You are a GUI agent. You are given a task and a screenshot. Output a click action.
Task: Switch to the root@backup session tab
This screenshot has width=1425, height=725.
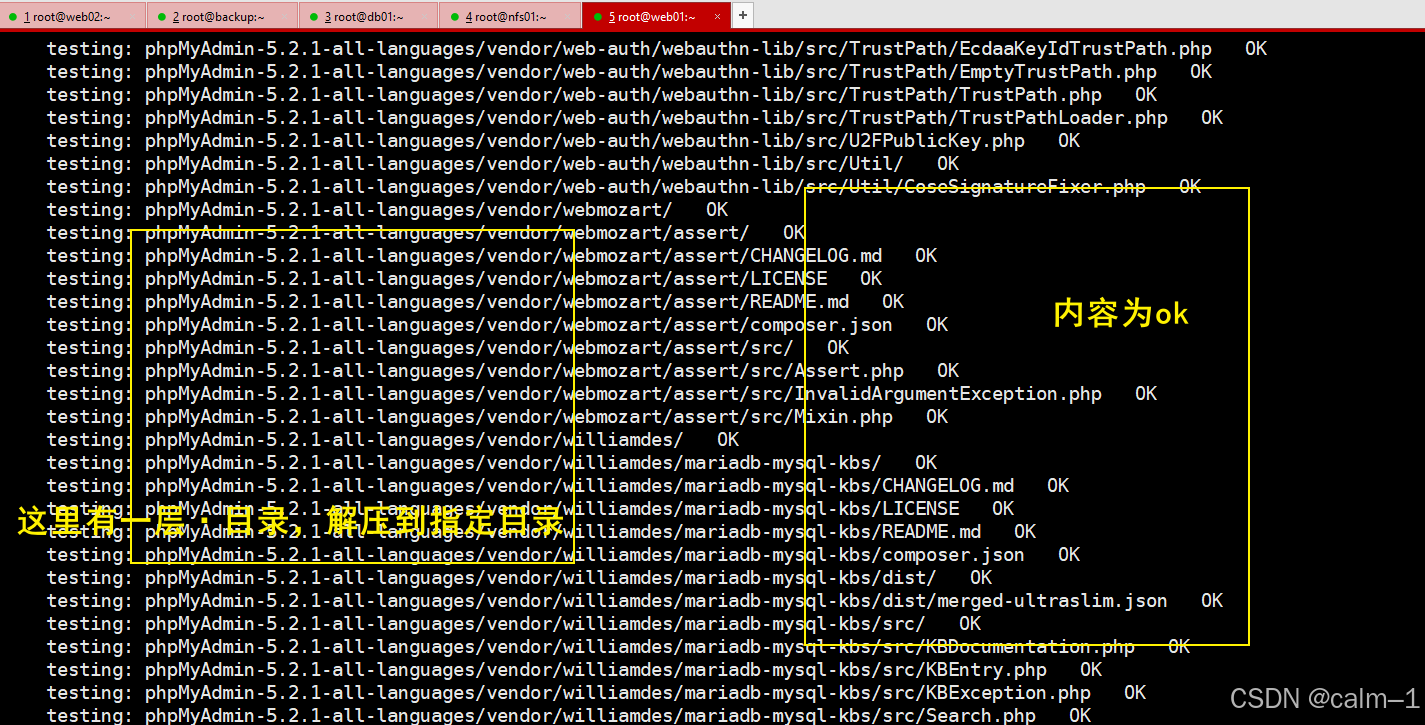222,16
